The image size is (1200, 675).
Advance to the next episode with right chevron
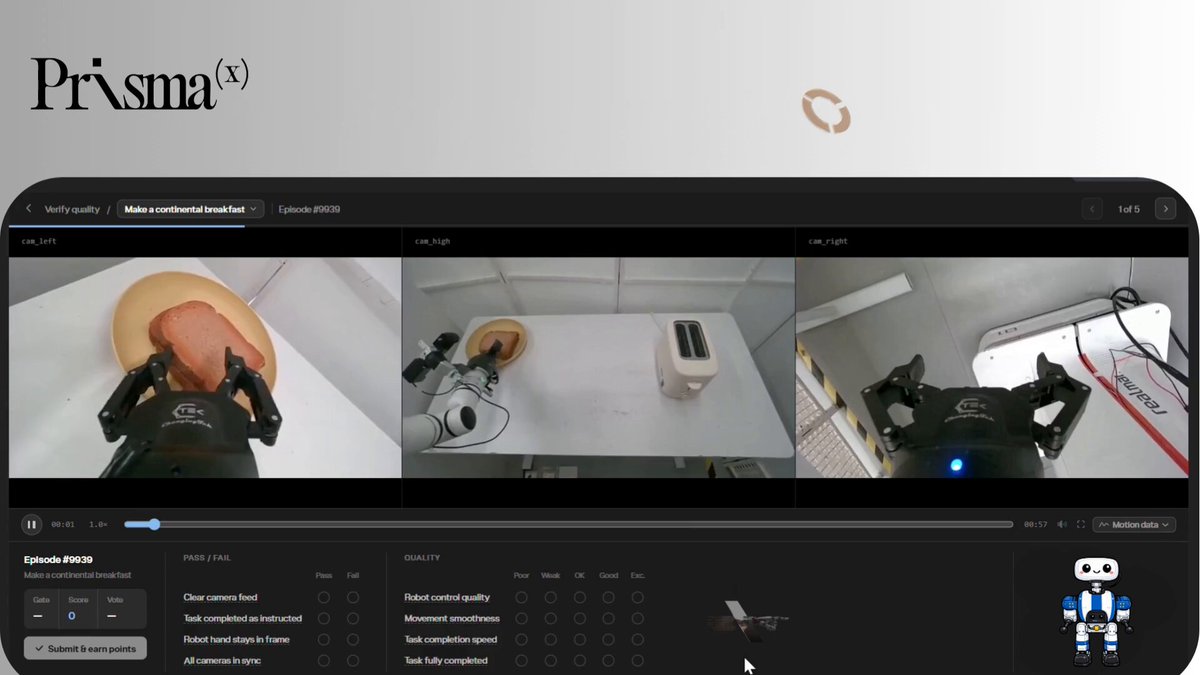pos(1165,209)
